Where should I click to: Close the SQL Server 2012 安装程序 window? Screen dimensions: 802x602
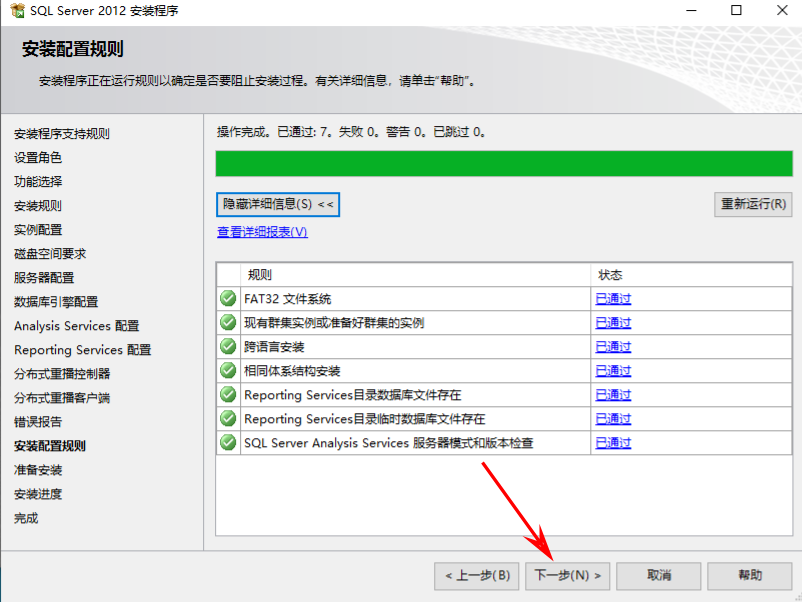pyautogui.click(x=782, y=10)
